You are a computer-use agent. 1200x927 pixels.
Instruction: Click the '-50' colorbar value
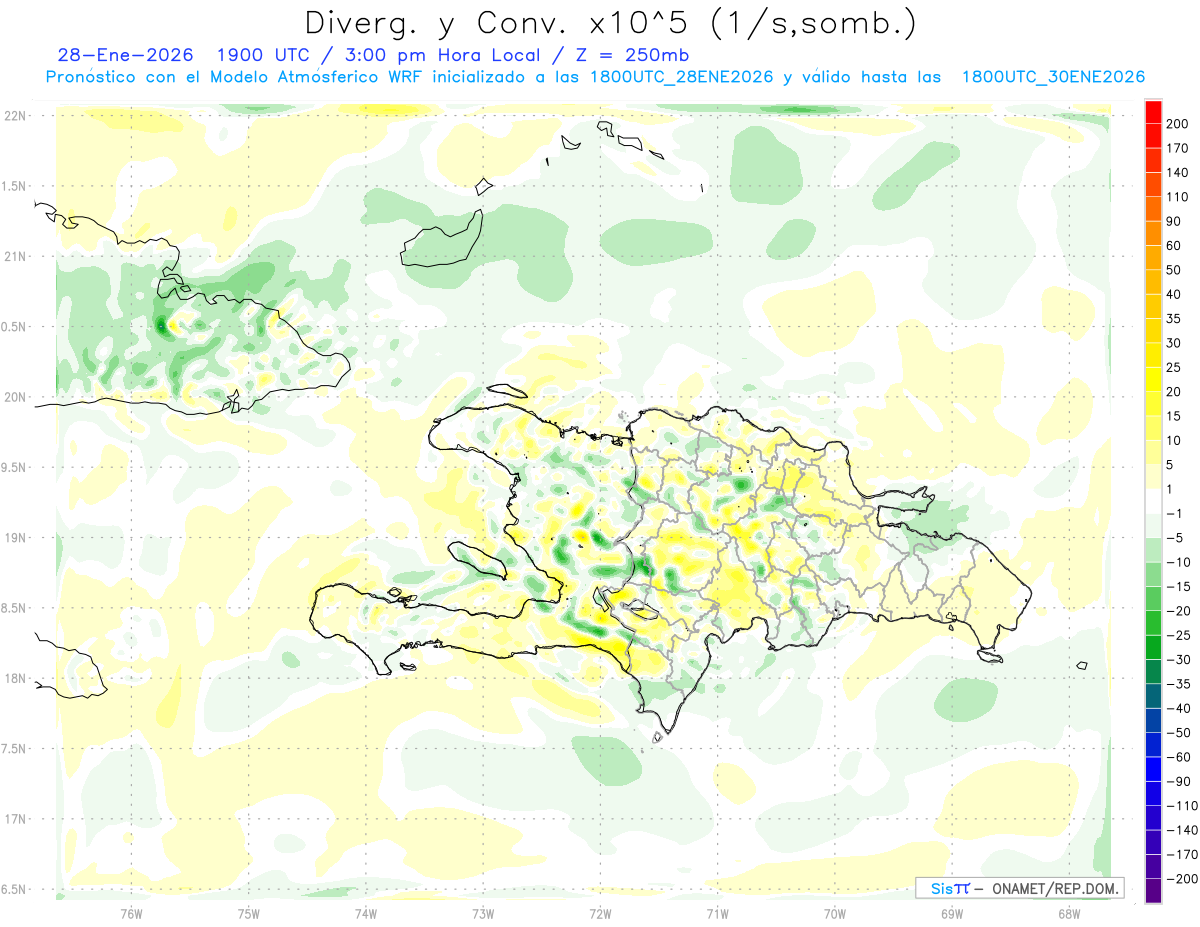click(x=1178, y=732)
